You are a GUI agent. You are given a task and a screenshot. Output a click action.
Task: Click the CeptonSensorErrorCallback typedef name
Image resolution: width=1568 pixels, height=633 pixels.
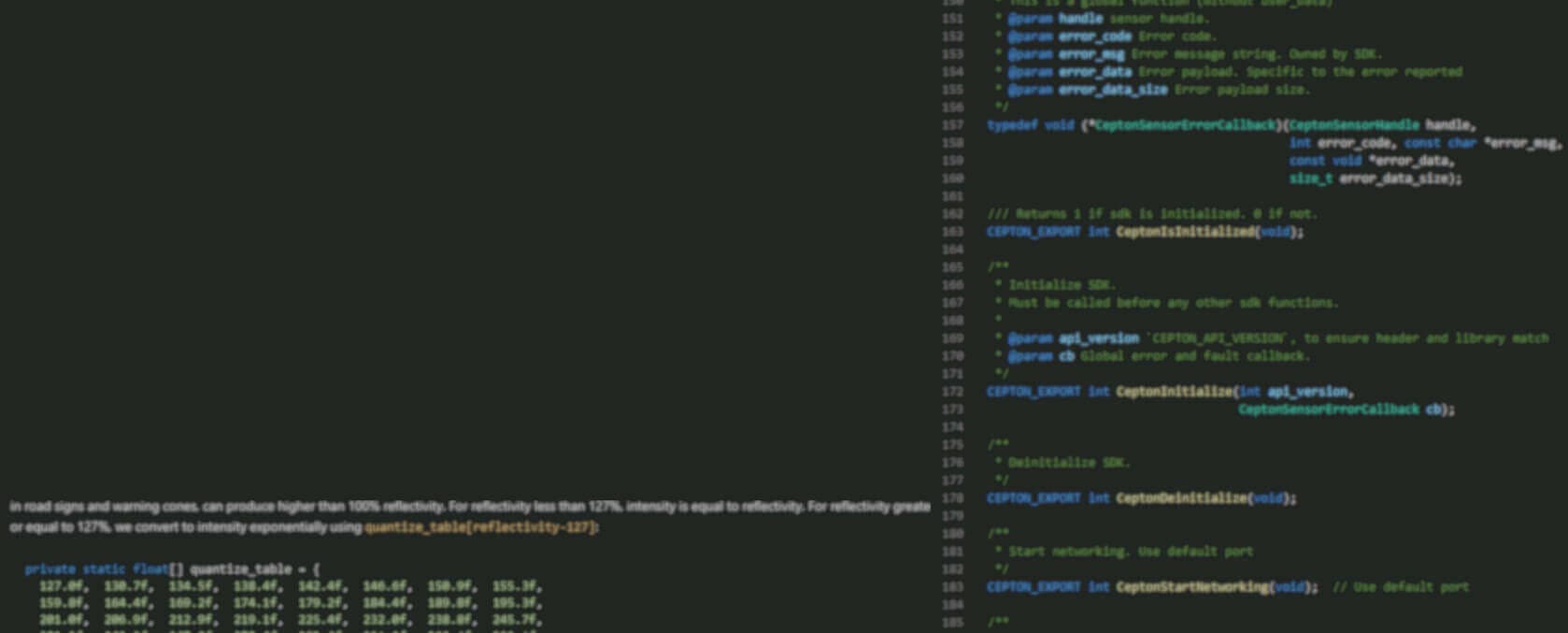pyautogui.click(x=1184, y=125)
